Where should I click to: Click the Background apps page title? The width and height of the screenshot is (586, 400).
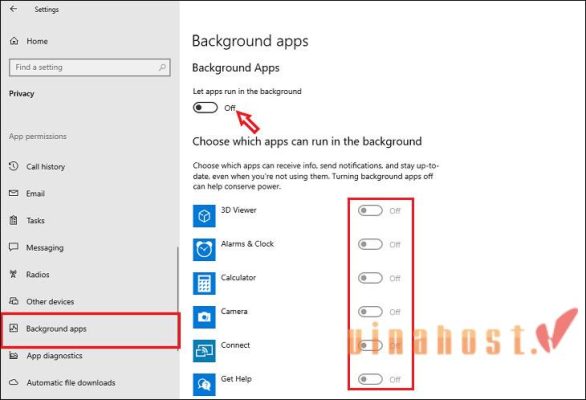tap(250, 41)
